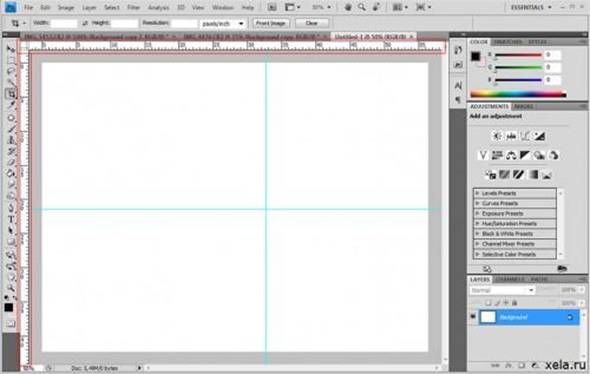The image size is (590, 374).
Task: Pick a color from the spectrum ramp
Action: point(518,95)
